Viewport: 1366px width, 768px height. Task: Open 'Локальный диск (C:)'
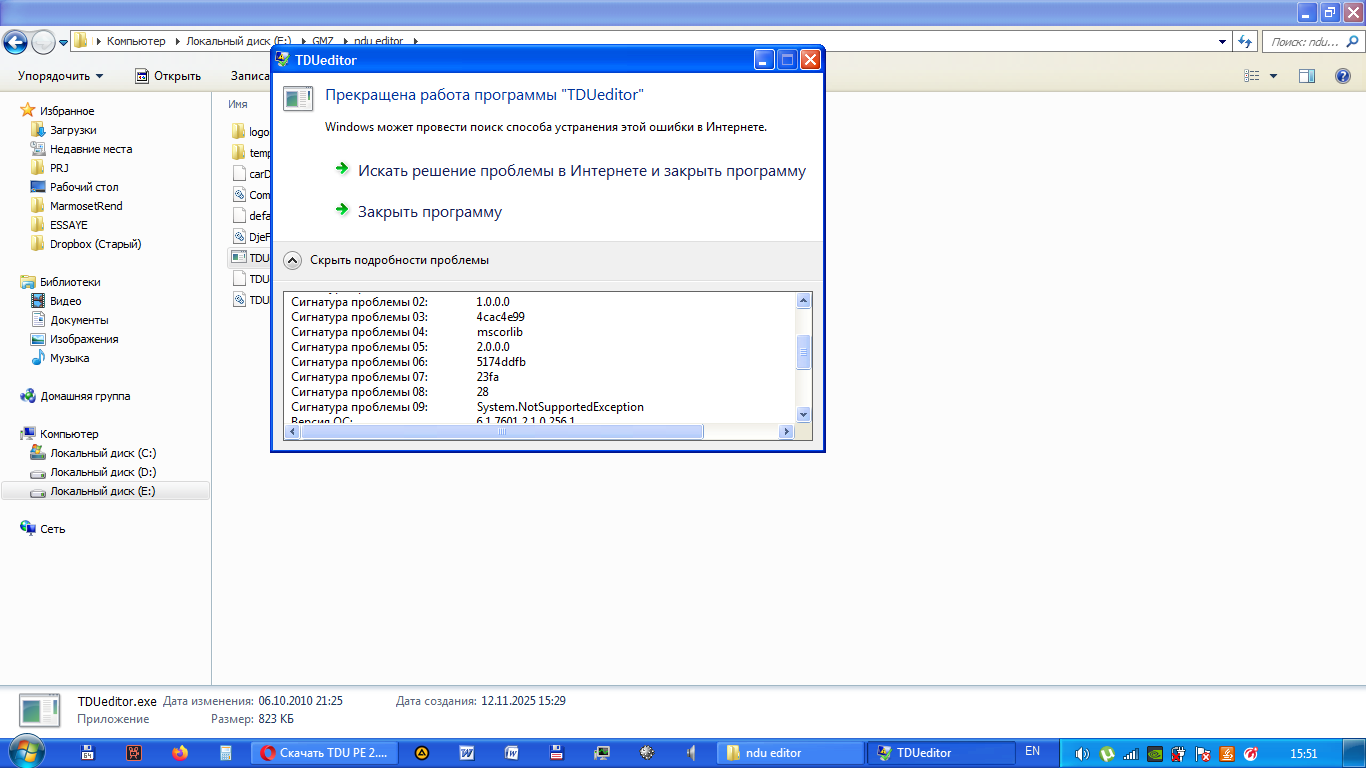pos(103,453)
